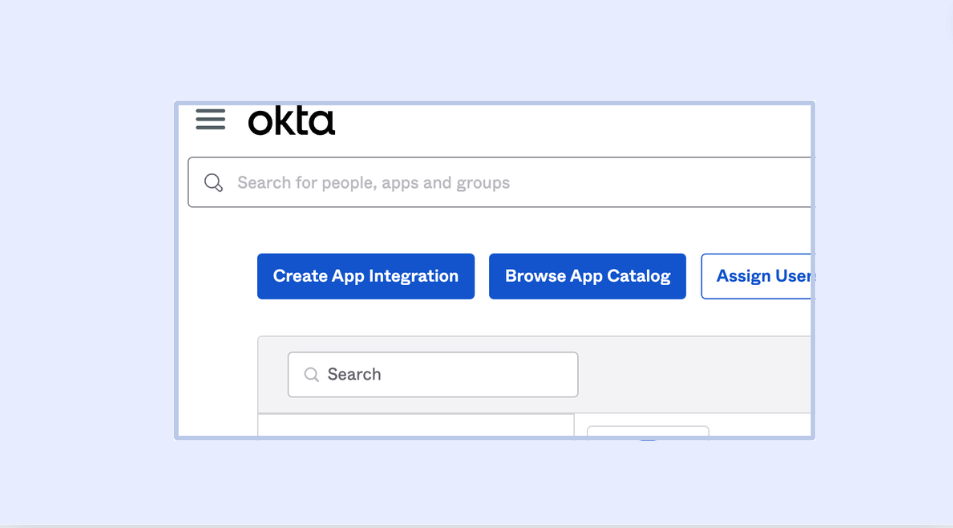Click the magnifier icon in top search bar
Viewport: 953px width, 528px height.
coord(213,183)
